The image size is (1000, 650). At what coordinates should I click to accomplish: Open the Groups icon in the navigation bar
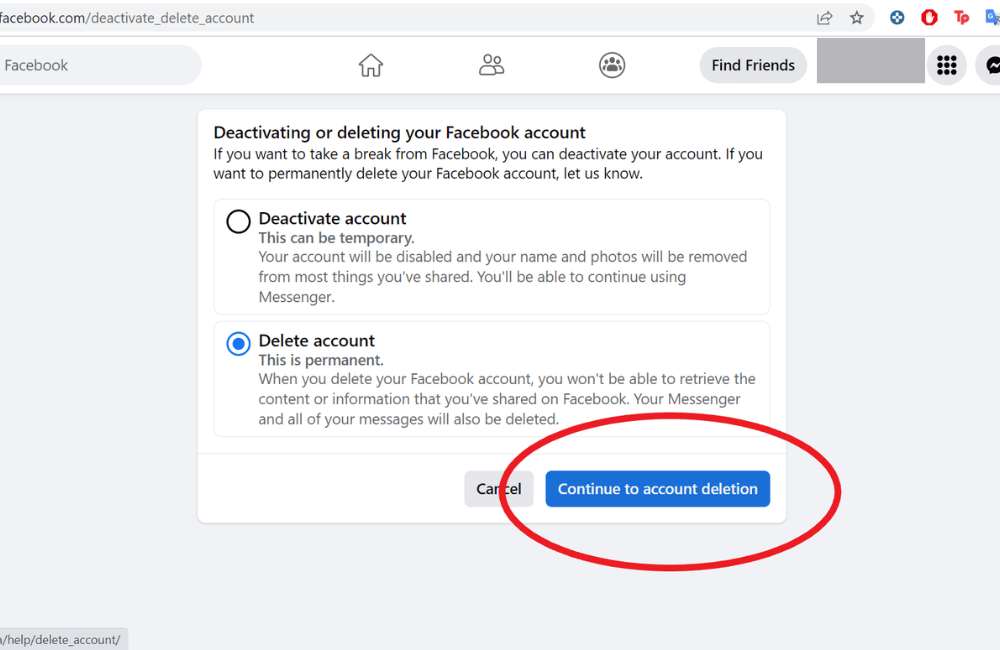pos(611,64)
